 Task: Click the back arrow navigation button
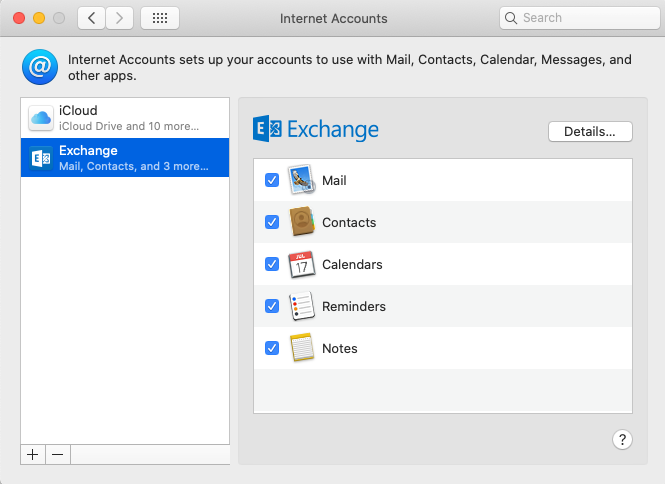point(91,18)
